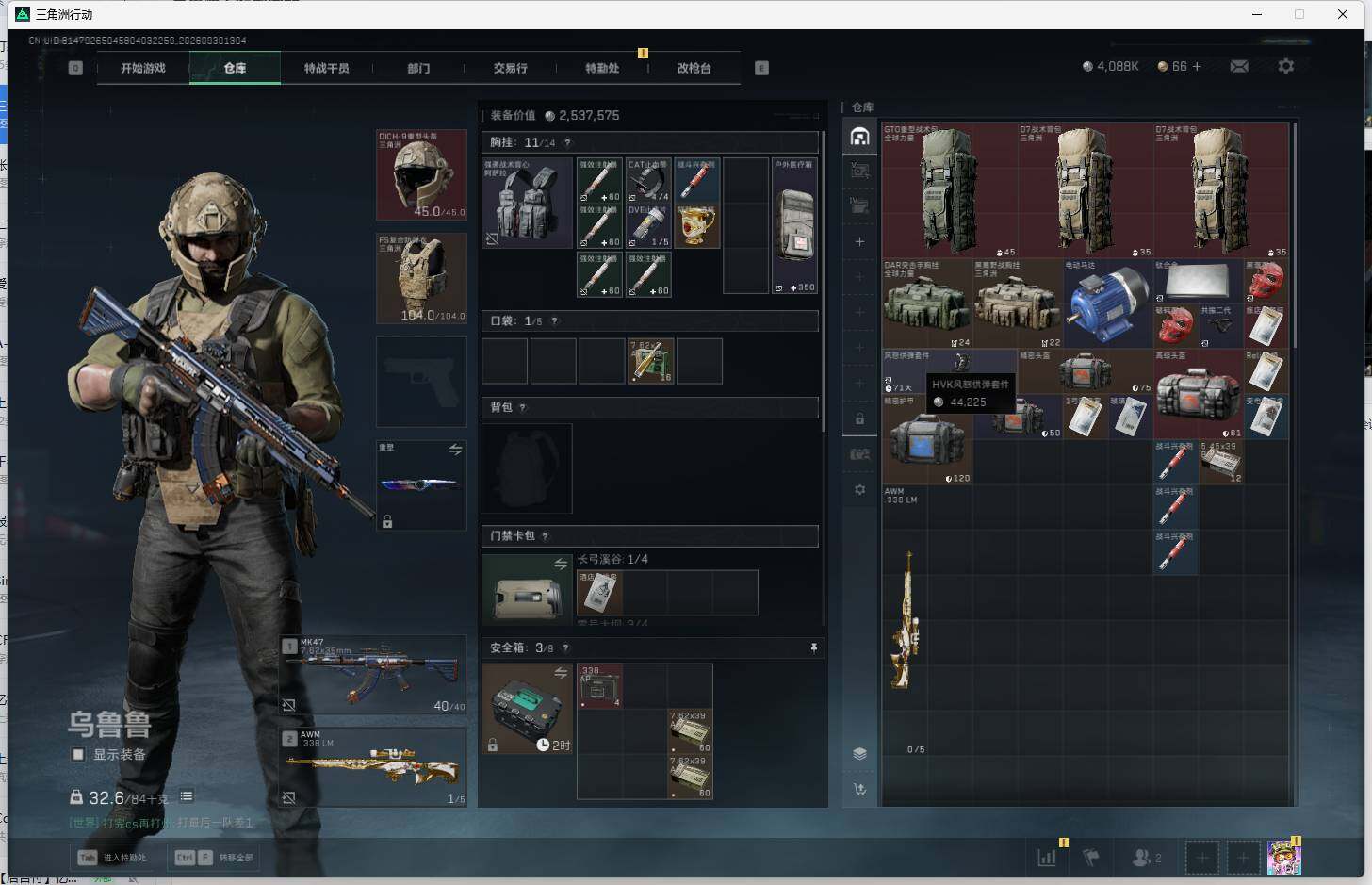The width and height of the screenshot is (1372, 885).
Task: Open the mail envelope icon
Action: (1239, 66)
